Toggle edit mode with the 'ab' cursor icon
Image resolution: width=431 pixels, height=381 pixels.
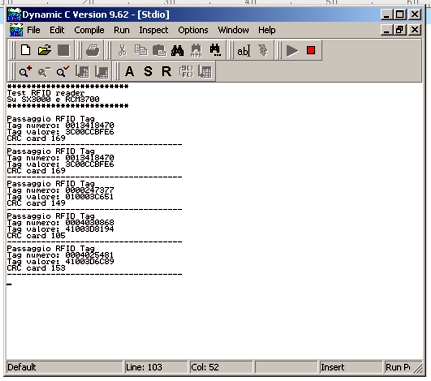tap(243, 51)
